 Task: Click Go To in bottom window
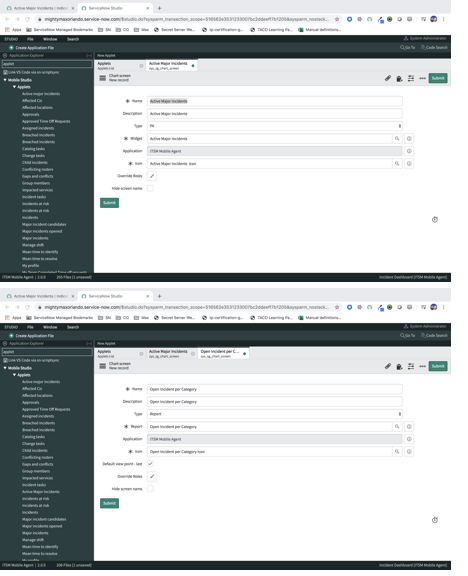[x=408, y=335]
